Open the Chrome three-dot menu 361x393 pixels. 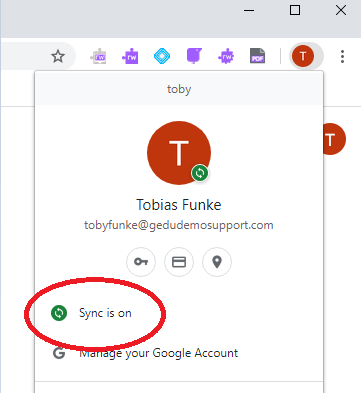(x=342, y=56)
